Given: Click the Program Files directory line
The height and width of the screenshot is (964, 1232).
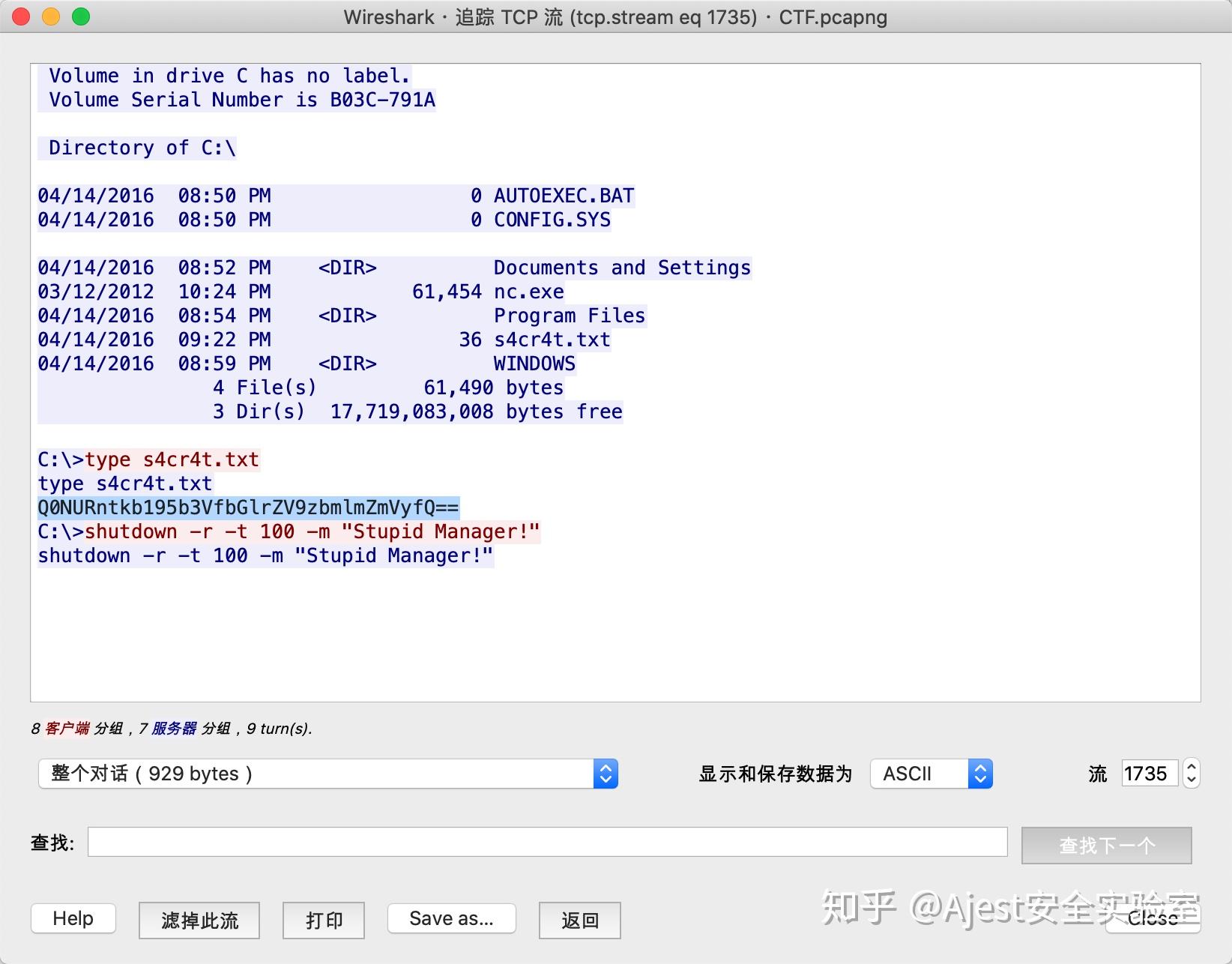Looking at the screenshot, I should (342, 316).
